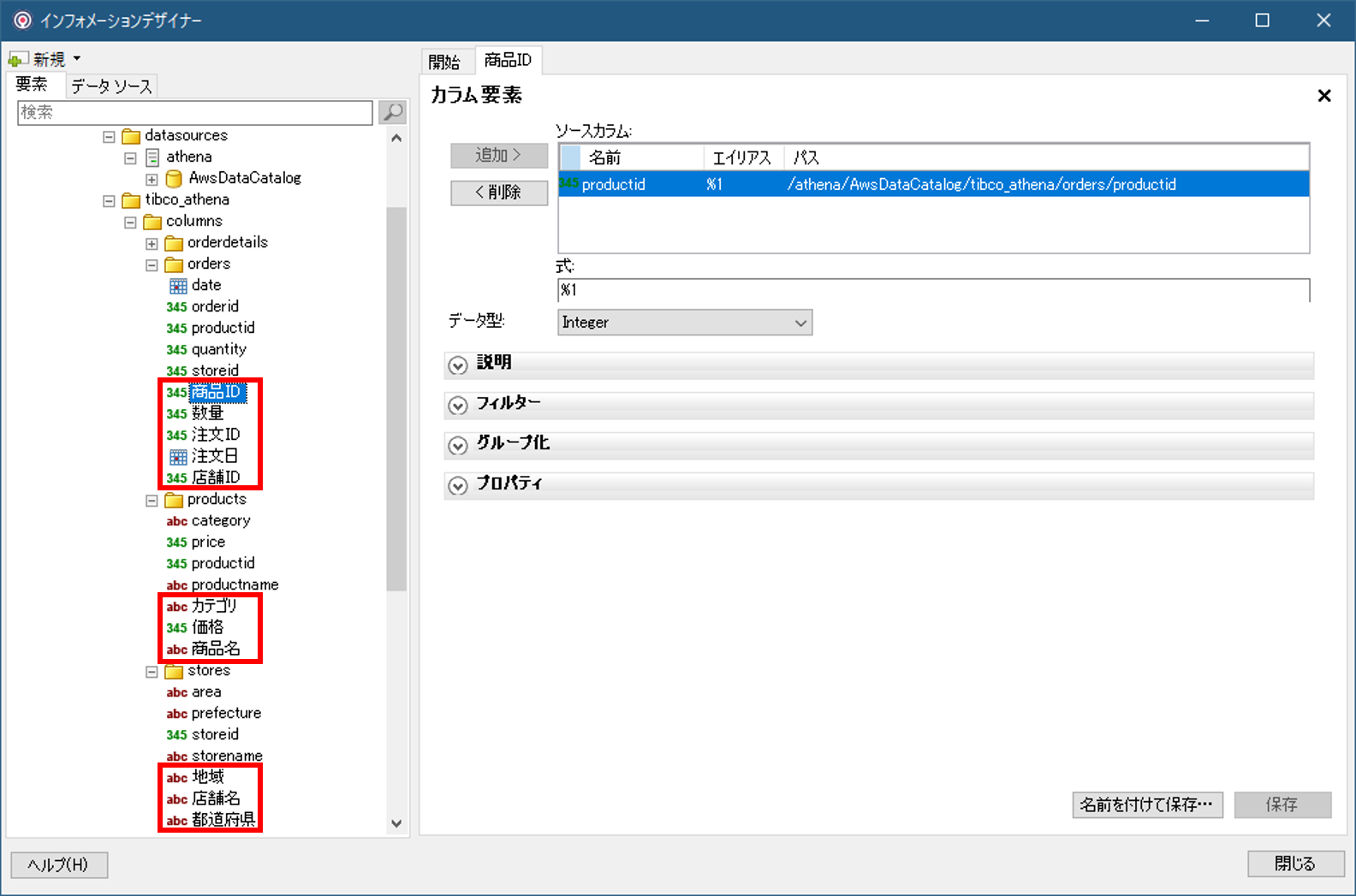The image size is (1356, 896).
Task: Select the 店舗名 tree item
Action: 216,798
